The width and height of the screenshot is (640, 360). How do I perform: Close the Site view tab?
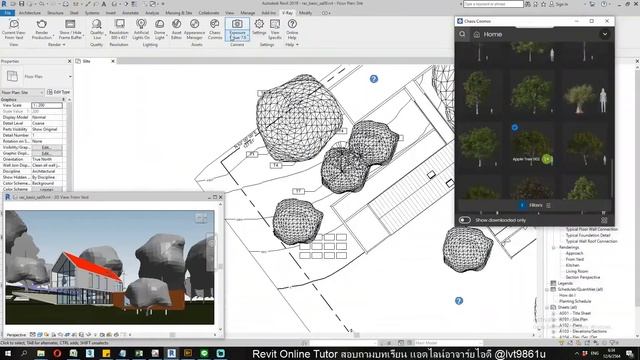click(x=113, y=61)
